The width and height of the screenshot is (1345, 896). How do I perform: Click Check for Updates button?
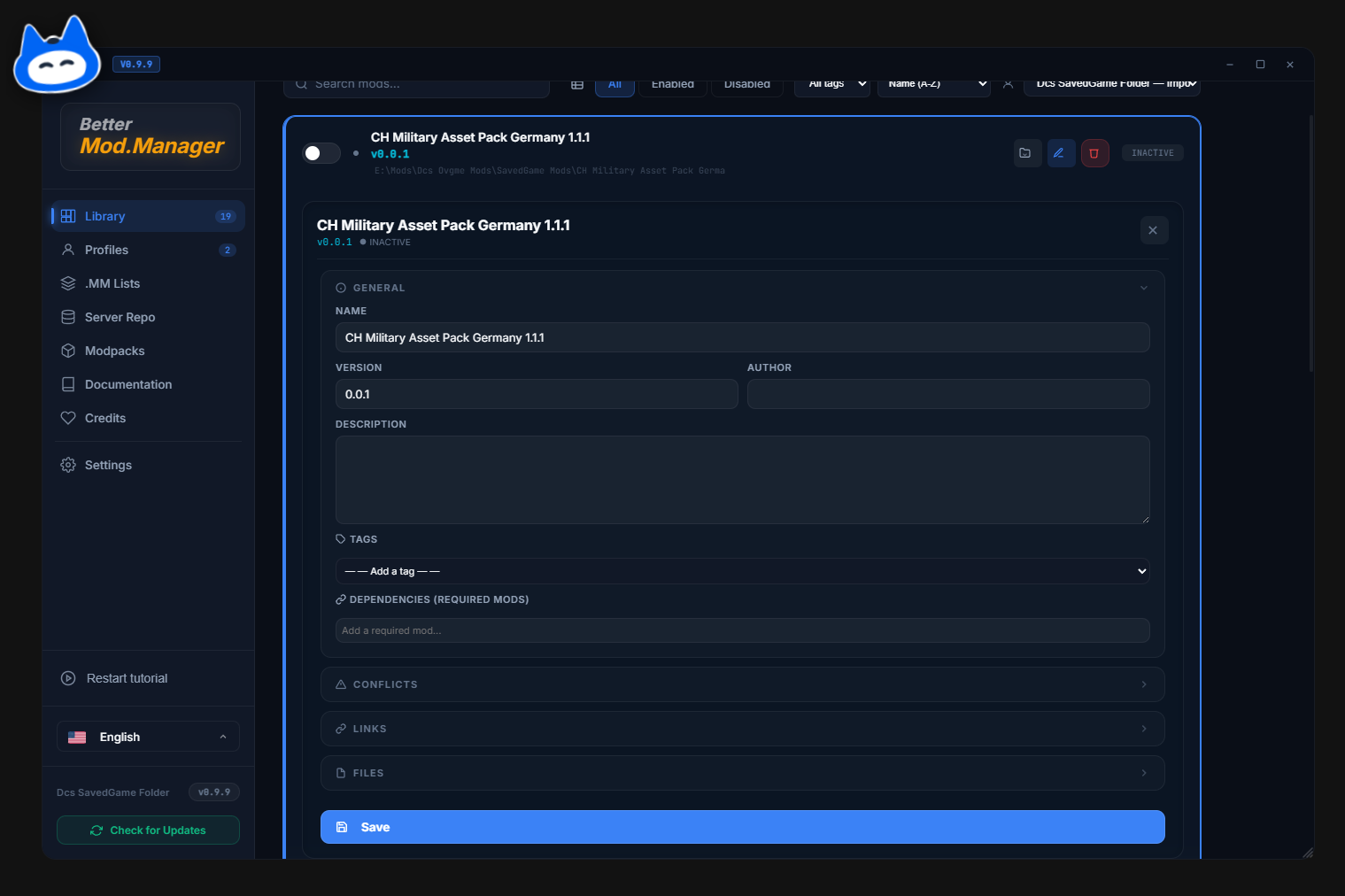click(148, 830)
